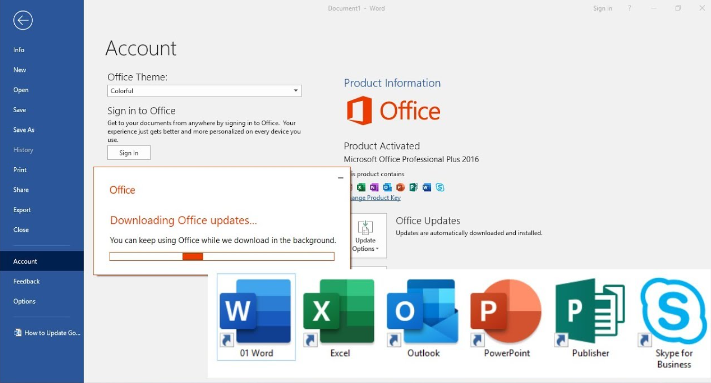The width and height of the screenshot is (711, 383).
Task: Click small Word icon under product contains
Action: (x=427, y=187)
